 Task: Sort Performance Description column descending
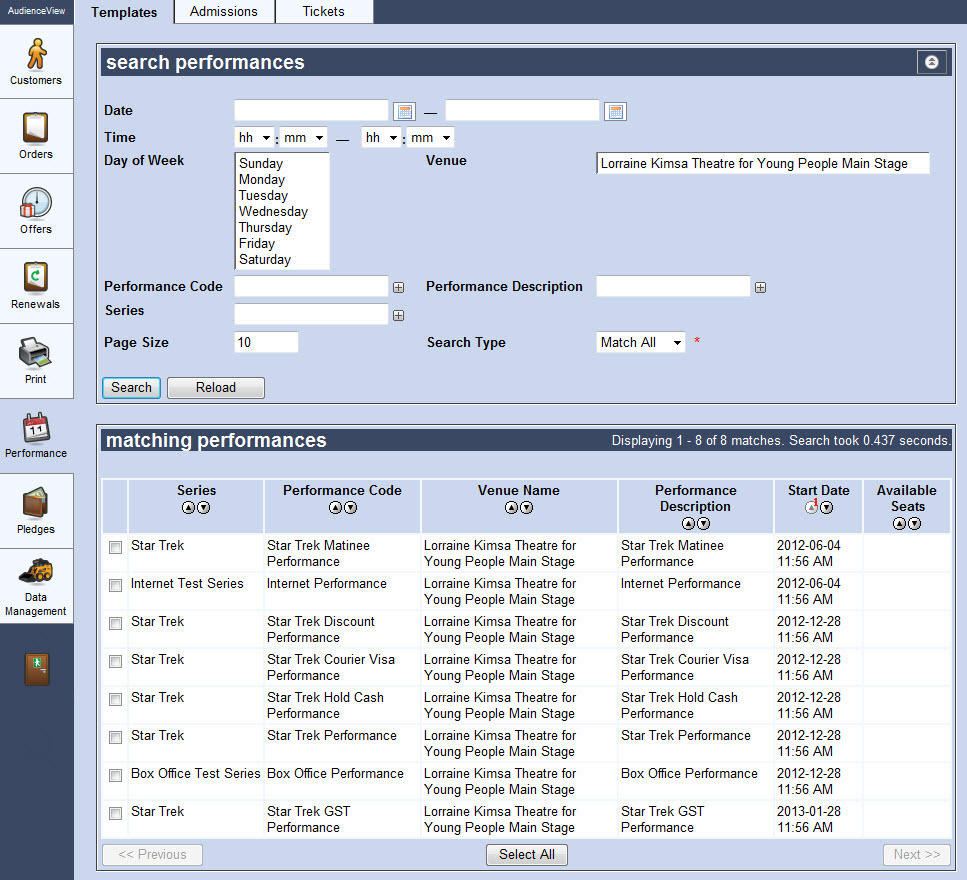point(704,524)
